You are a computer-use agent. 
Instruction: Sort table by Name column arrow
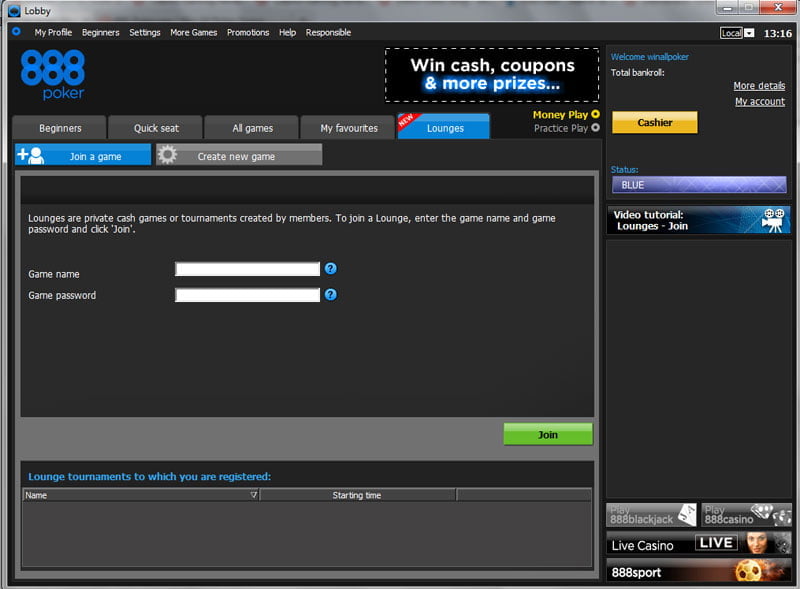coord(254,495)
